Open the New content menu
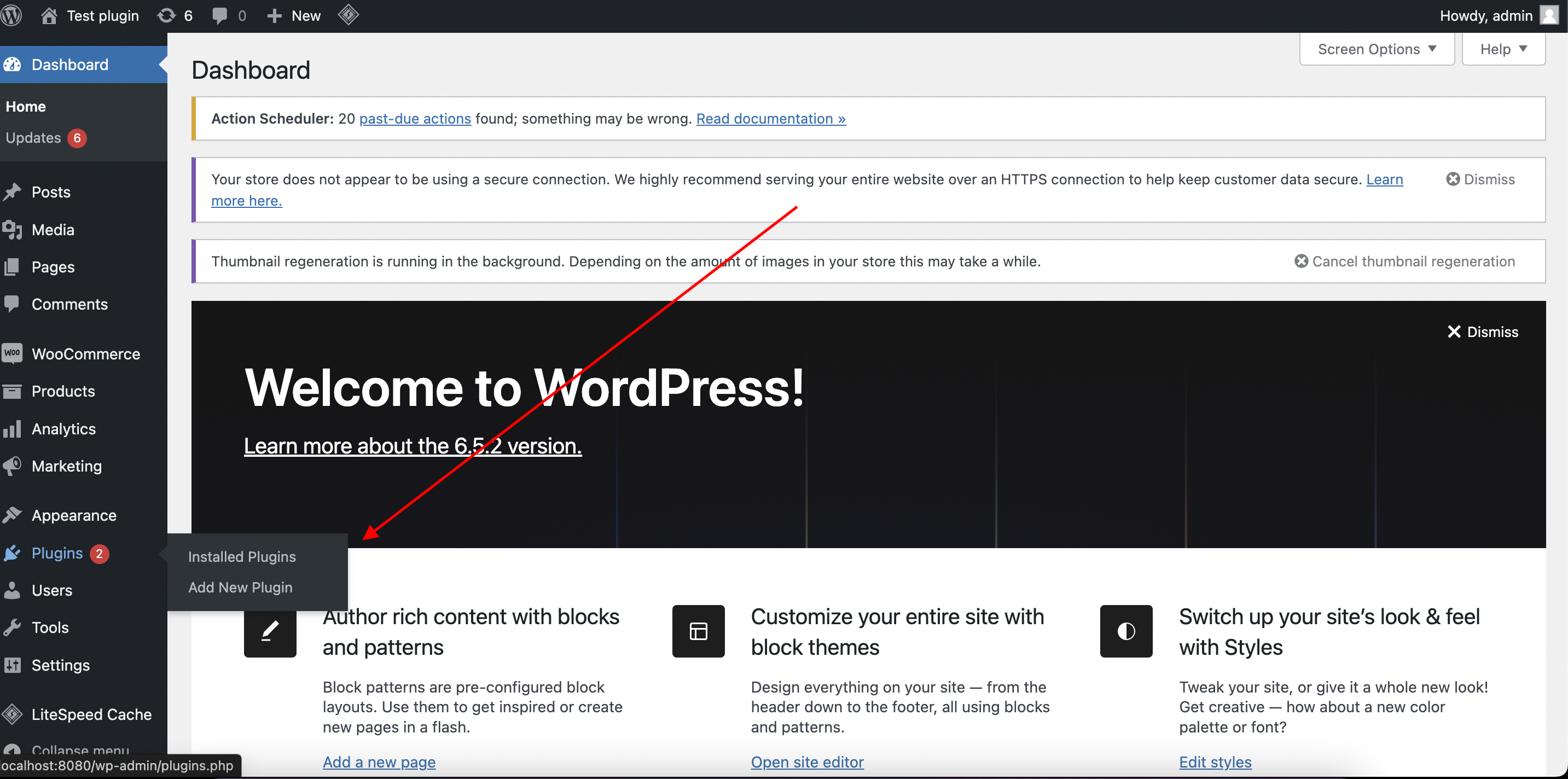Image resolution: width=1568 pixels, height=779 pixels. pyautogui.click(x=294, y=16)
